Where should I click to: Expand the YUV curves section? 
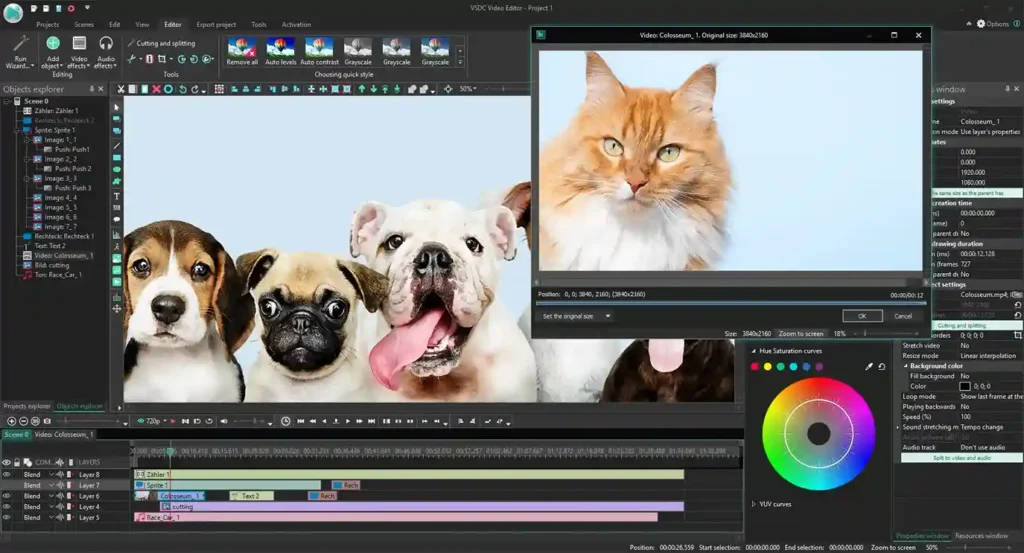(x=754, y=504)
